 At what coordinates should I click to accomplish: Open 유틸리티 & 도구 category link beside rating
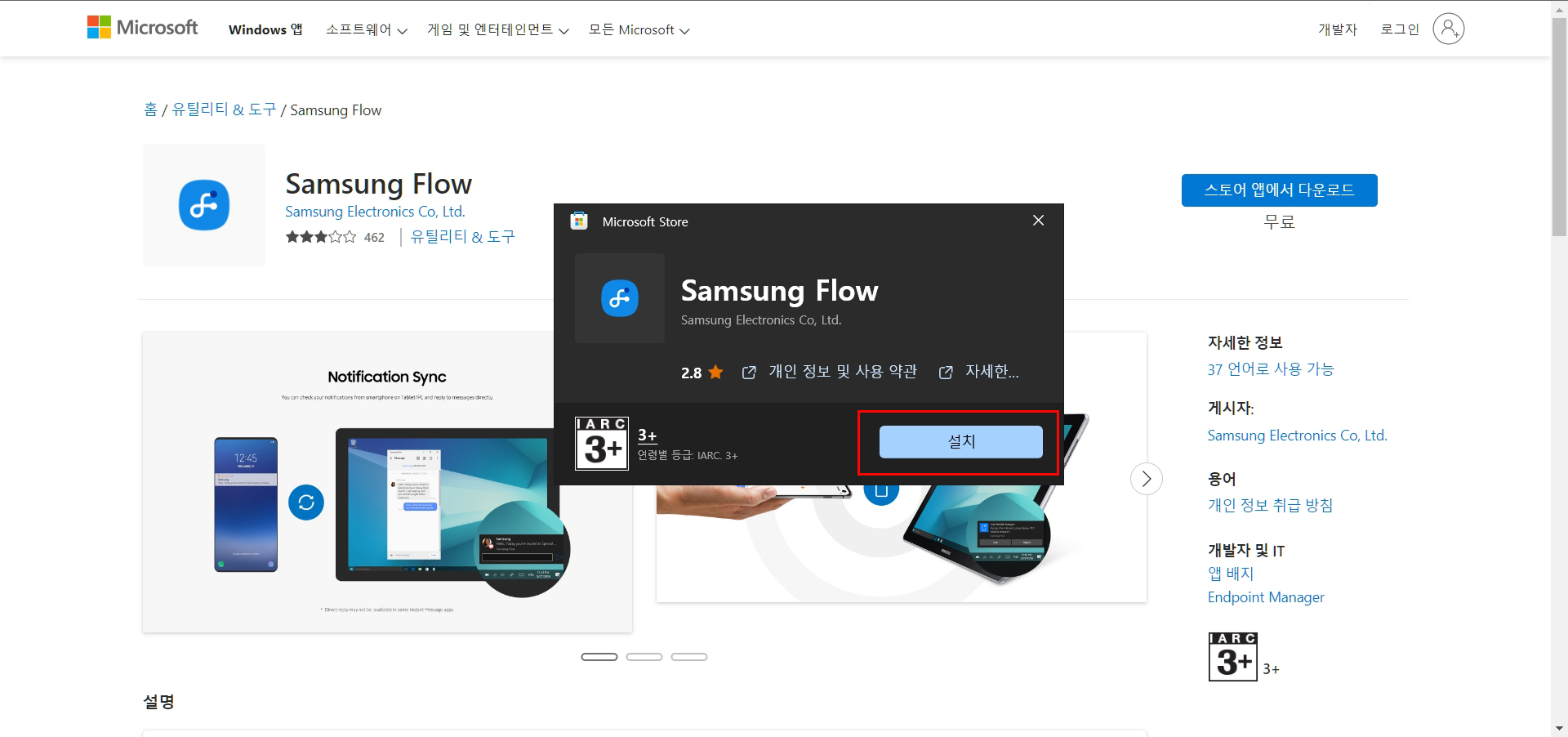click(x=462, y=237)
